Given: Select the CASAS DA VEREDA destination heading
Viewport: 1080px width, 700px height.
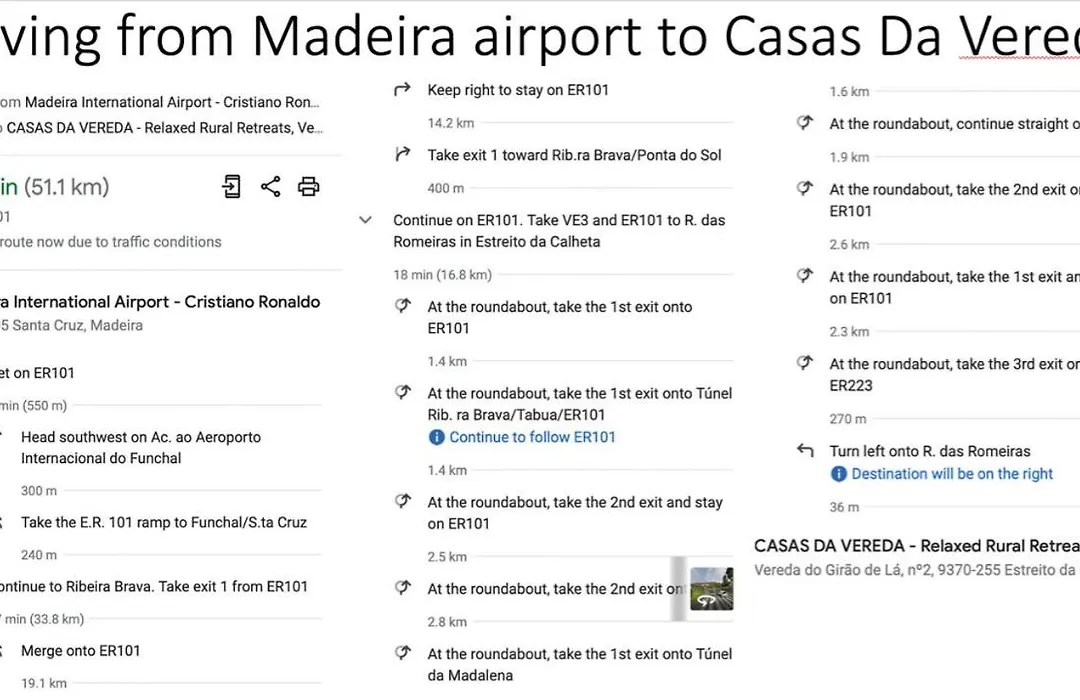Looking at the screenshot, I should tap(917, 546).
